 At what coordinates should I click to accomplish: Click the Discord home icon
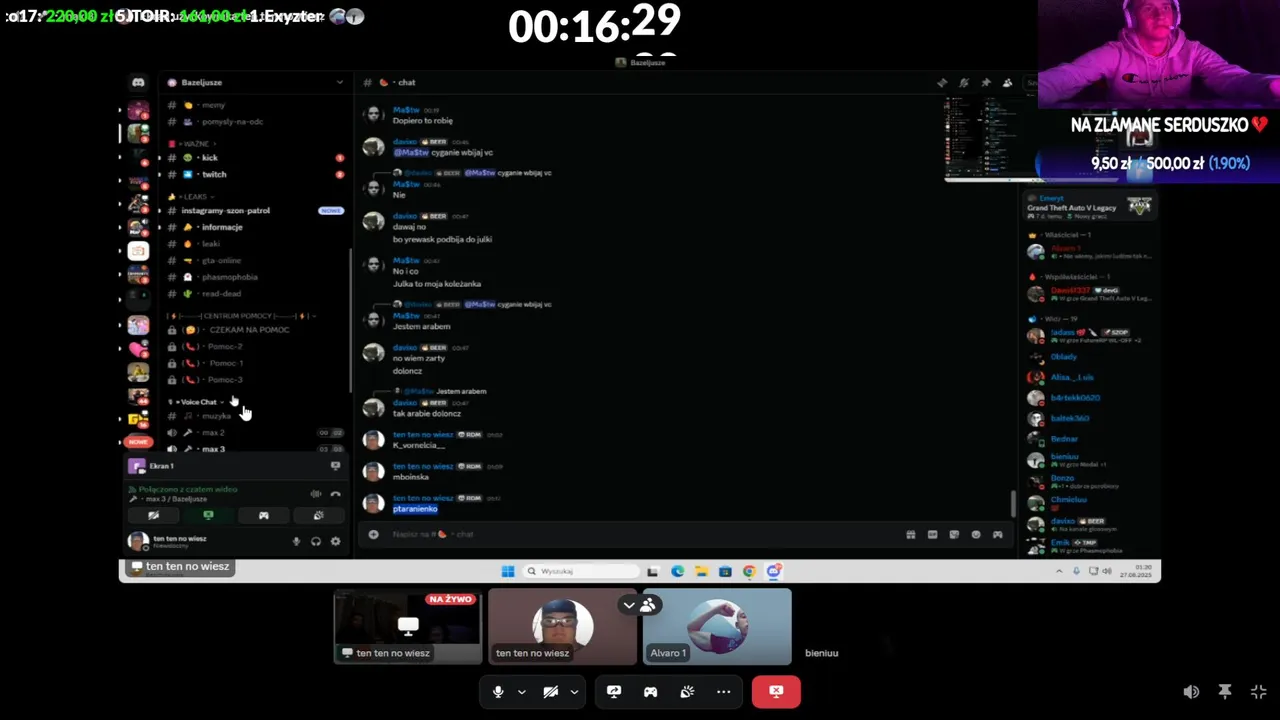[x=138, y=82]
